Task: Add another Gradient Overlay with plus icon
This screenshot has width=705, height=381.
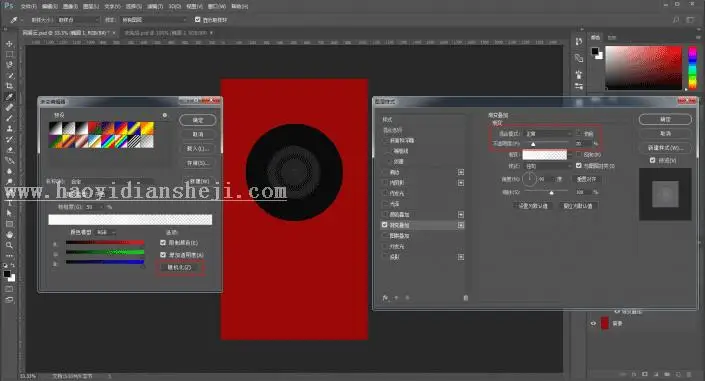Action: click(x=461, y=225)
